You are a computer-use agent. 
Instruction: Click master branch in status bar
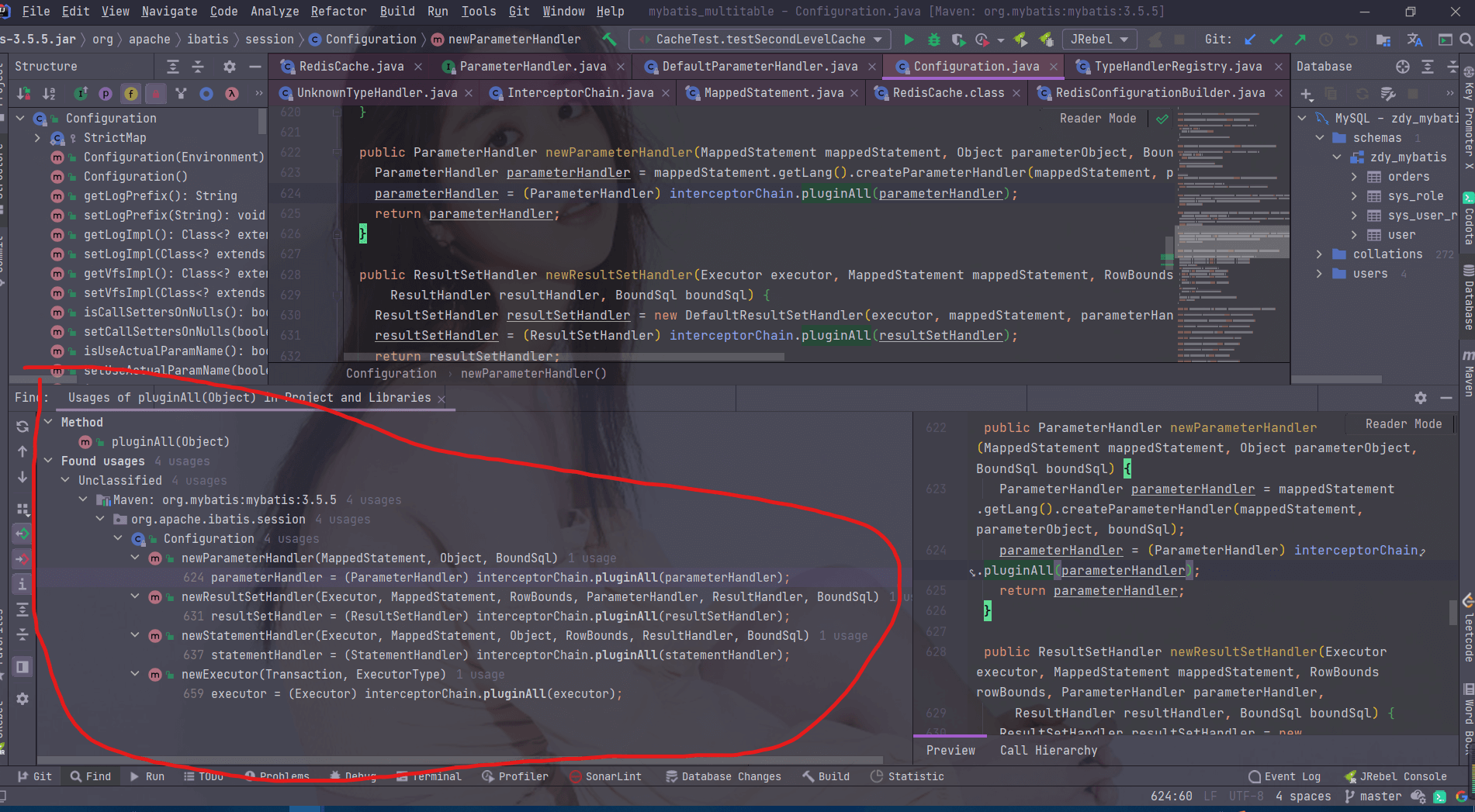pyautogui.click(x=1373, y=796)
